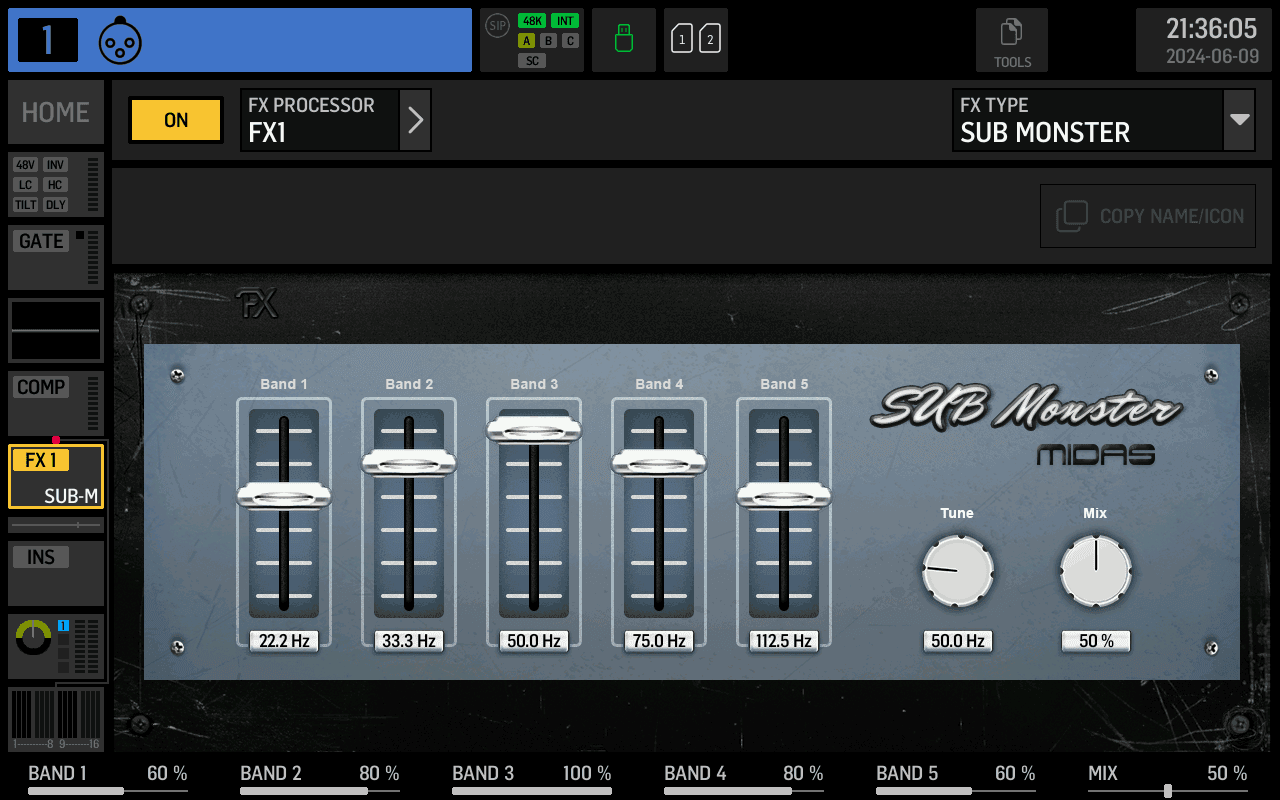Click the 48K sample rate indicator
This screenshot has height=800, width=1280.
532,21
